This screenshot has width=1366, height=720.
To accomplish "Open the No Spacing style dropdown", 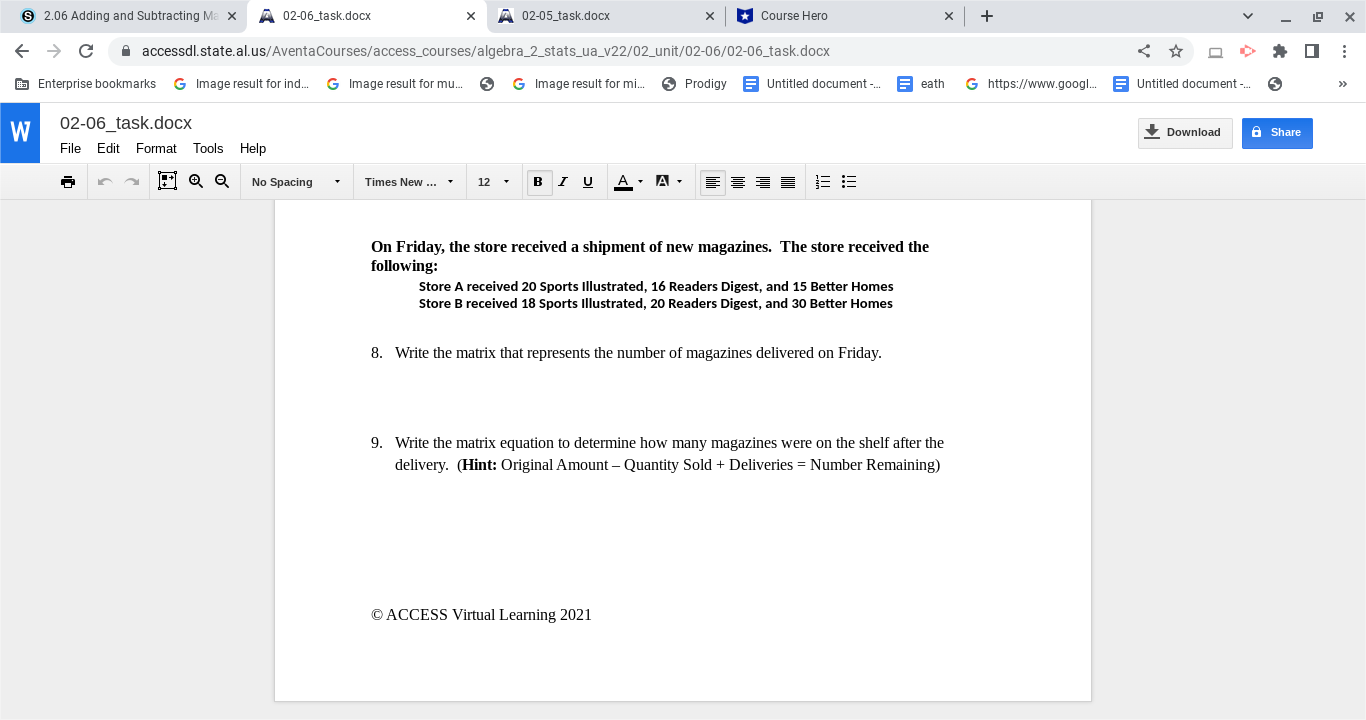I will (296, 182).
